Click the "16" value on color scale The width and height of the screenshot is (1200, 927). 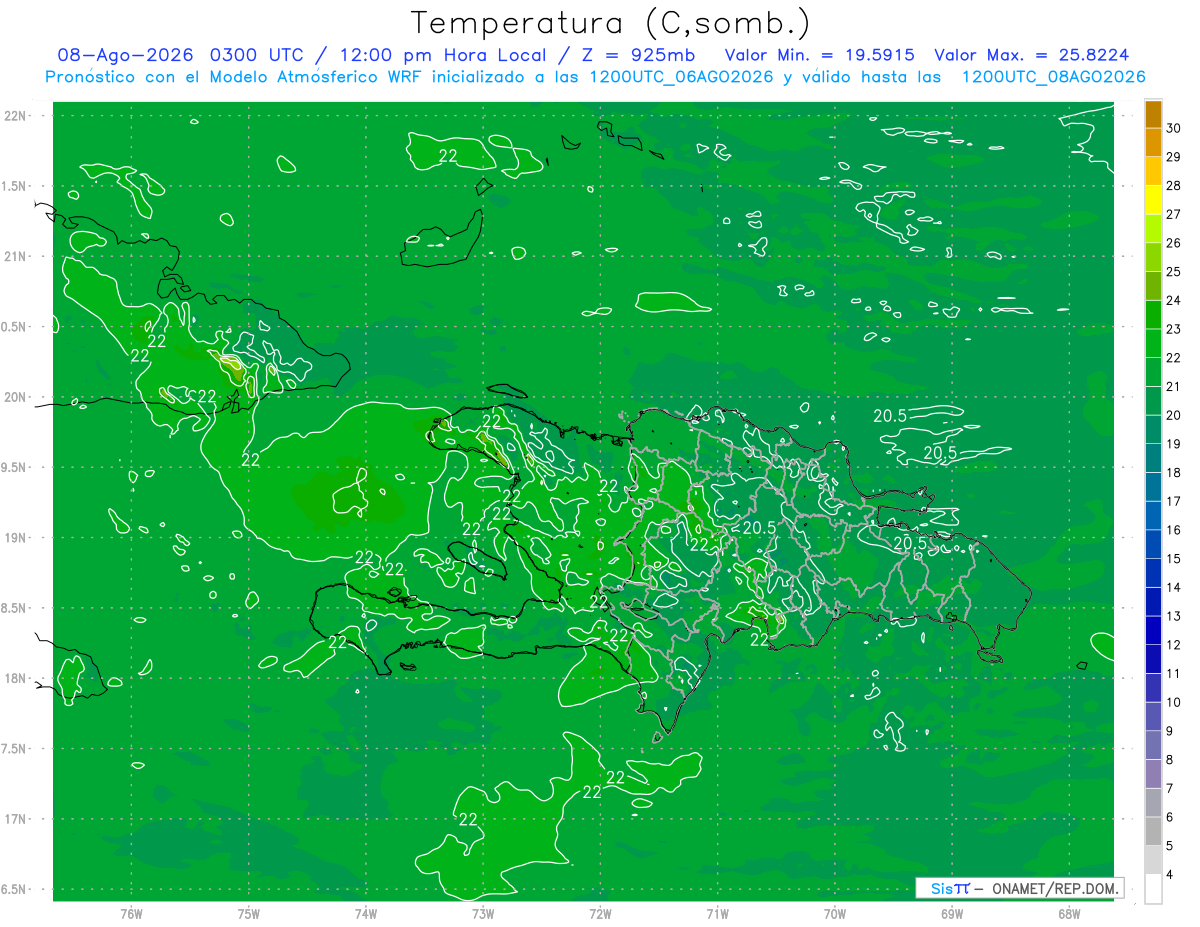[x=1173, y=530]
